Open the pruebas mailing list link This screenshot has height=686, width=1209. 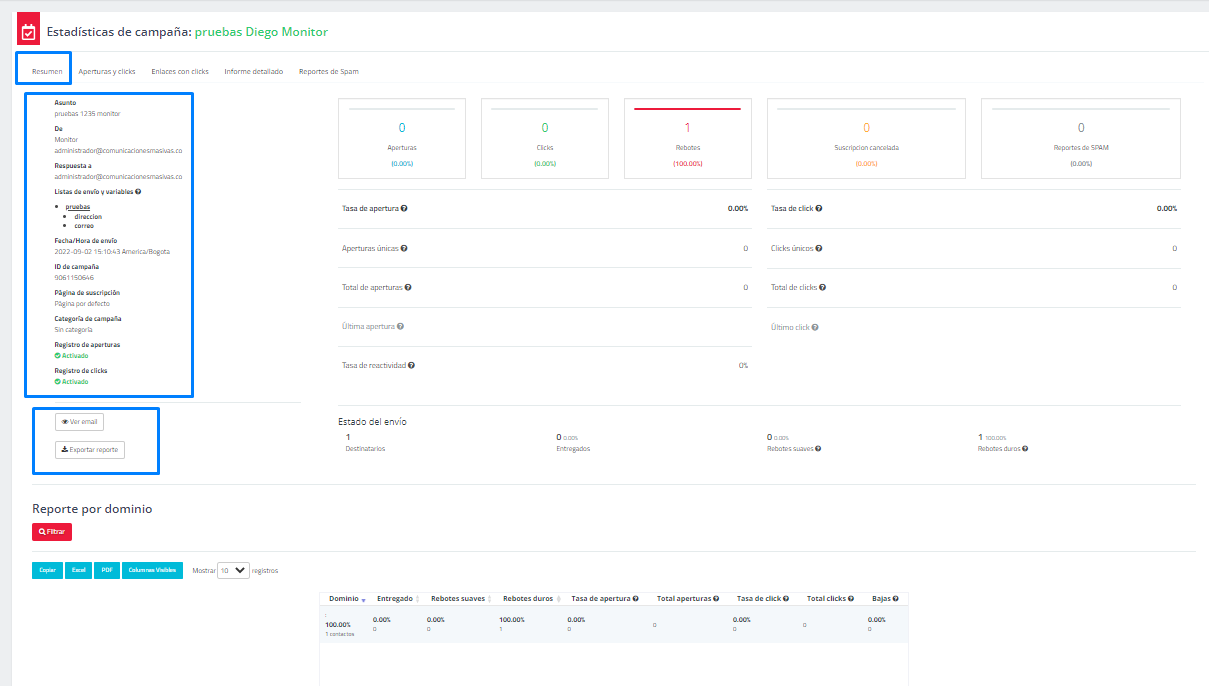pos(78,206)
